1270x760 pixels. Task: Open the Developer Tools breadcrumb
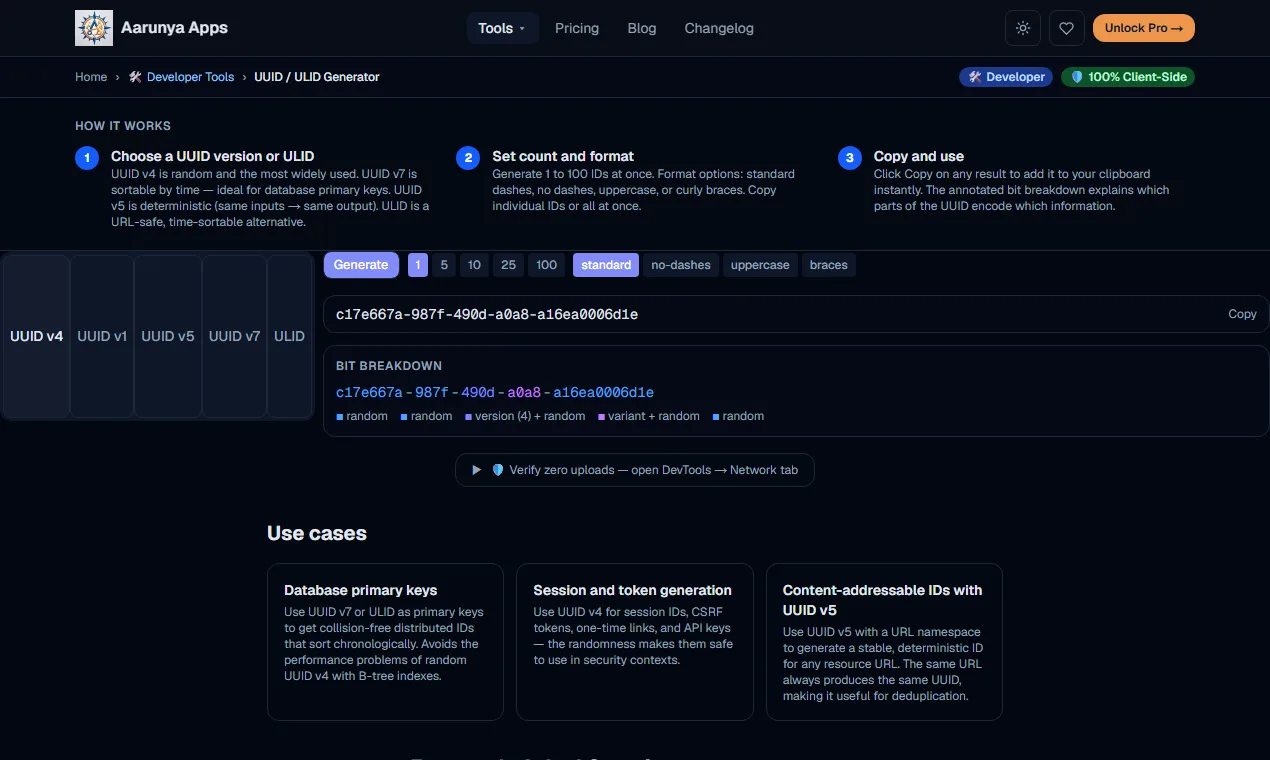pyautogui.click(x=182, y=77)
